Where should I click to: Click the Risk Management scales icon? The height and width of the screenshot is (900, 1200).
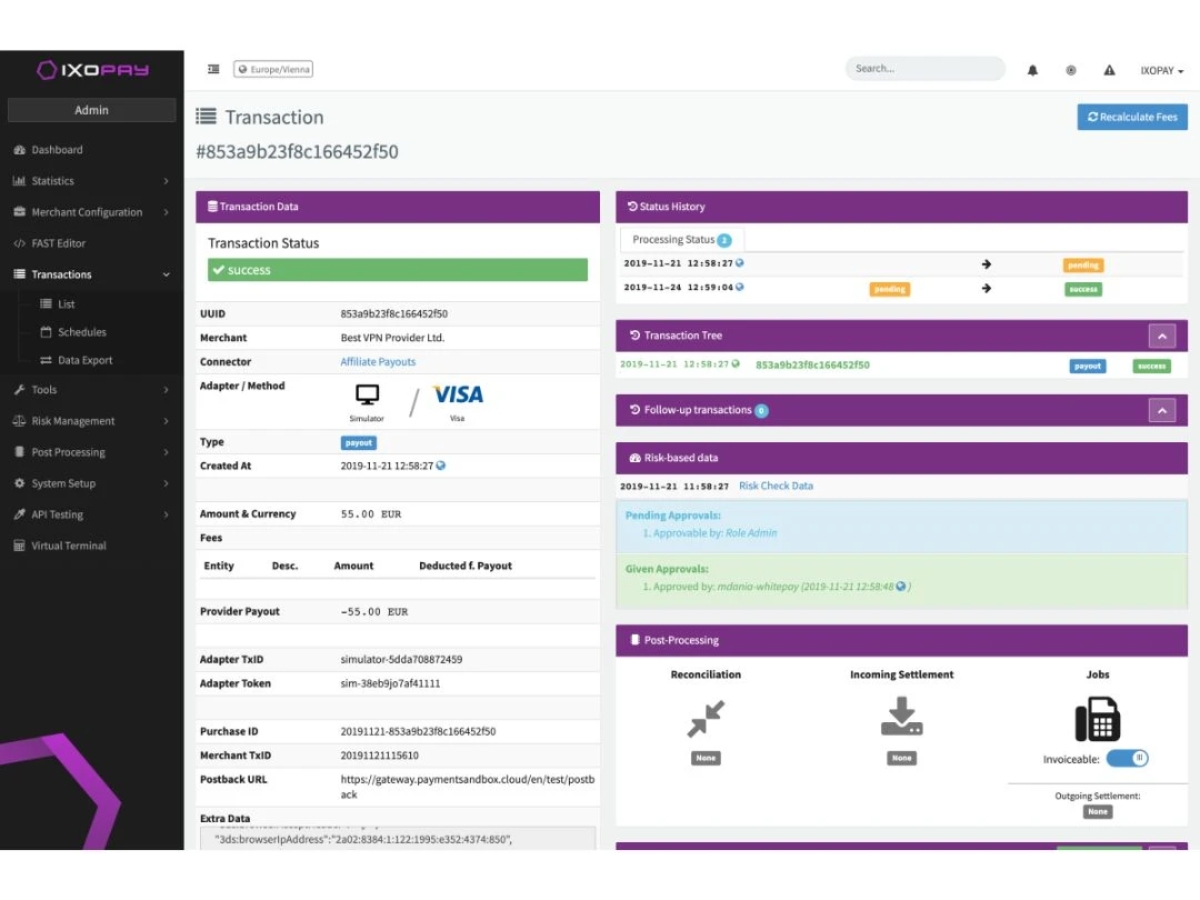[x=19, y=421]
